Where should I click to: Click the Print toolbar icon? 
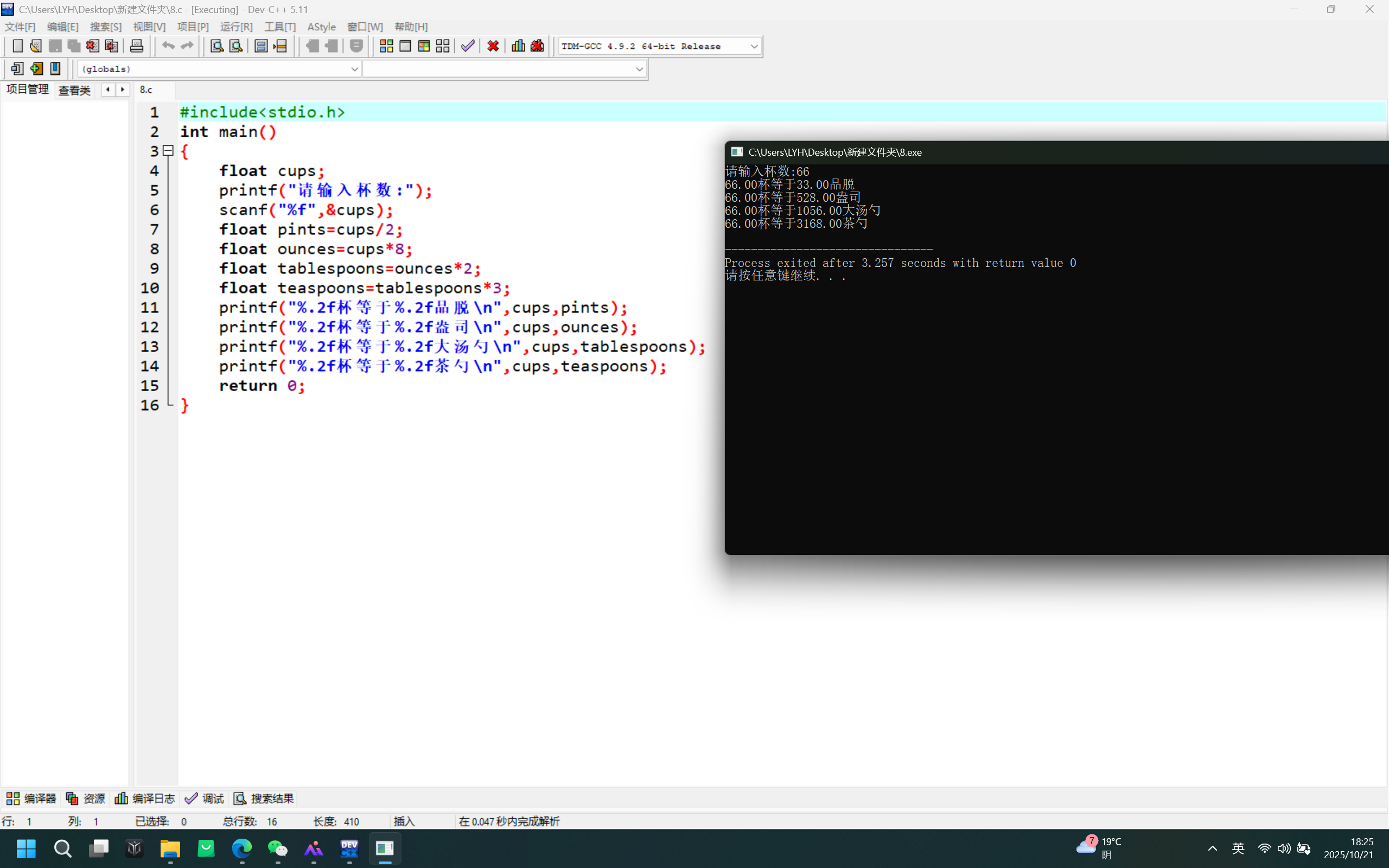[136, 46]
